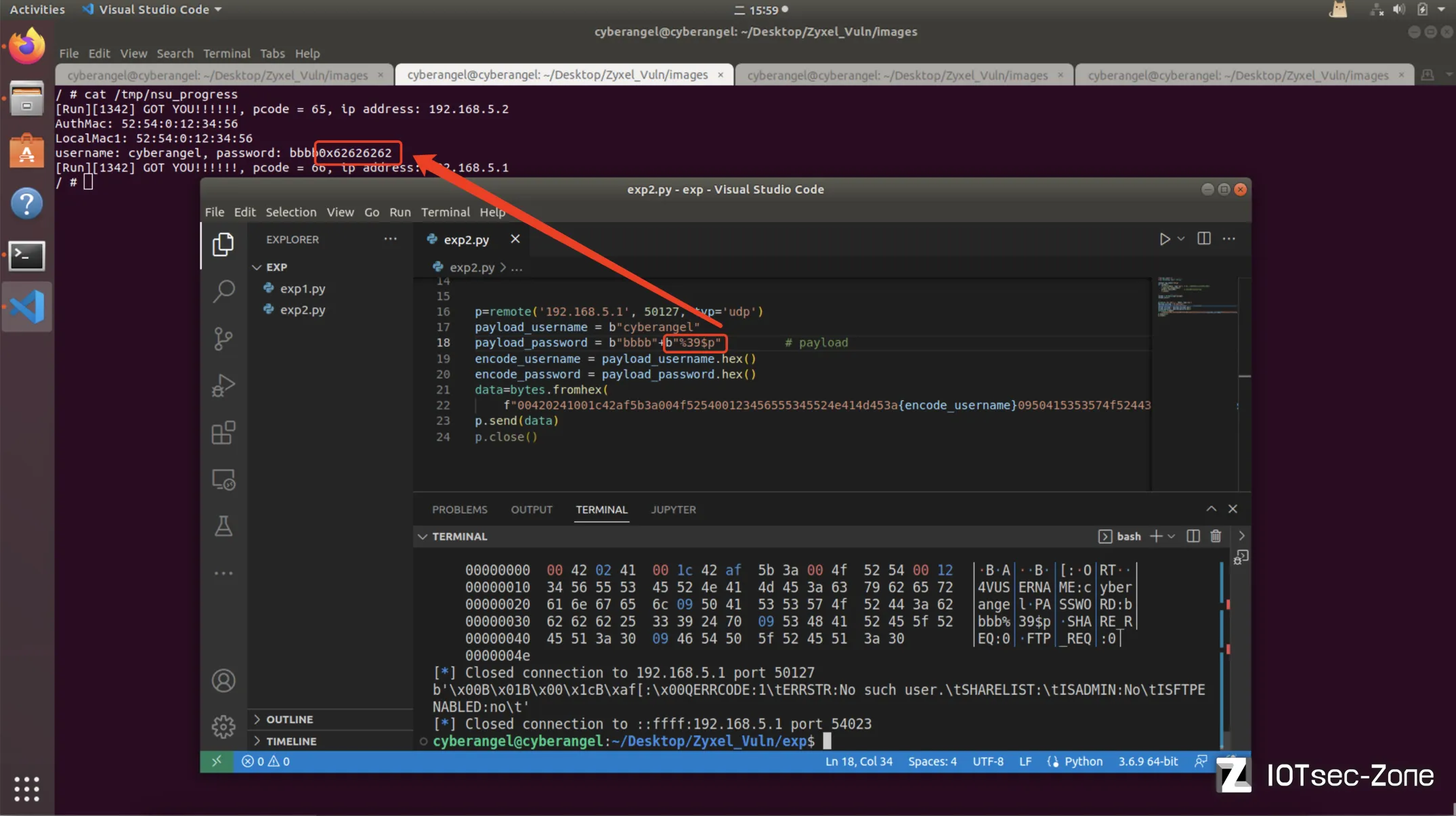Viewport: 1456px width, 816px height.
Task: Open Source Control view
Action: coord(223,339)
